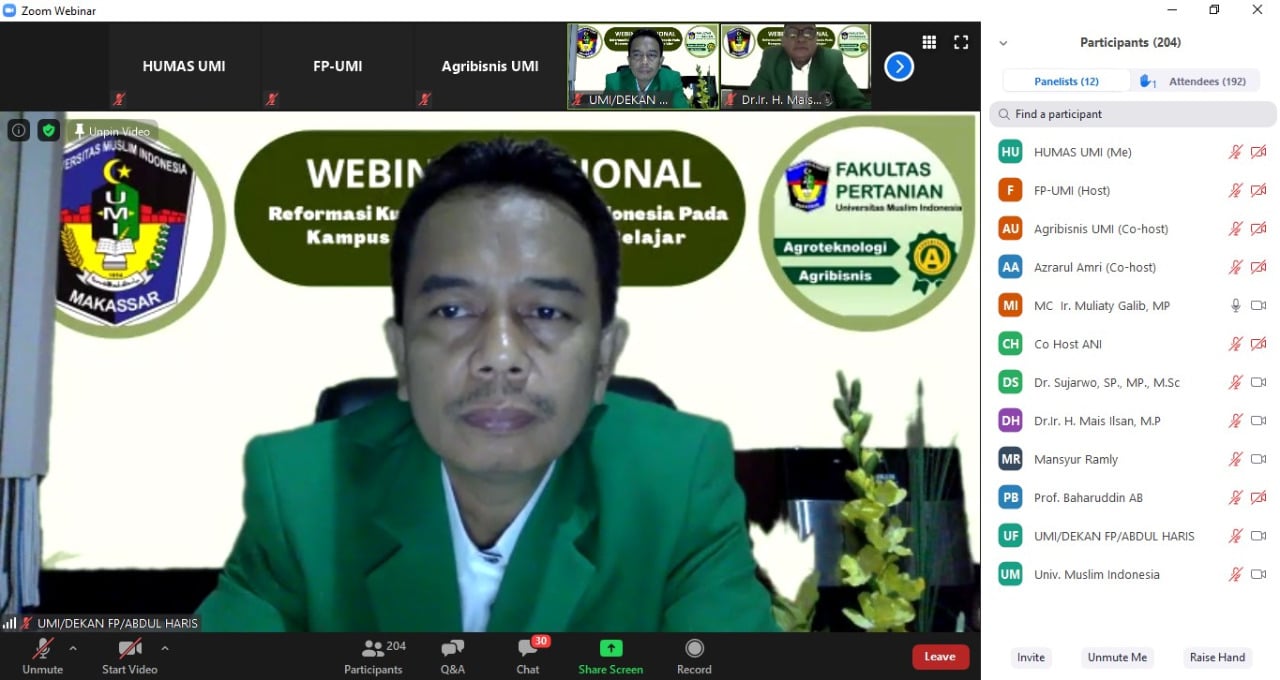Select the Dr.Ir. H. Mais video thumbnail
This screenshot has height=680, width=1280.
pos(795,66)
